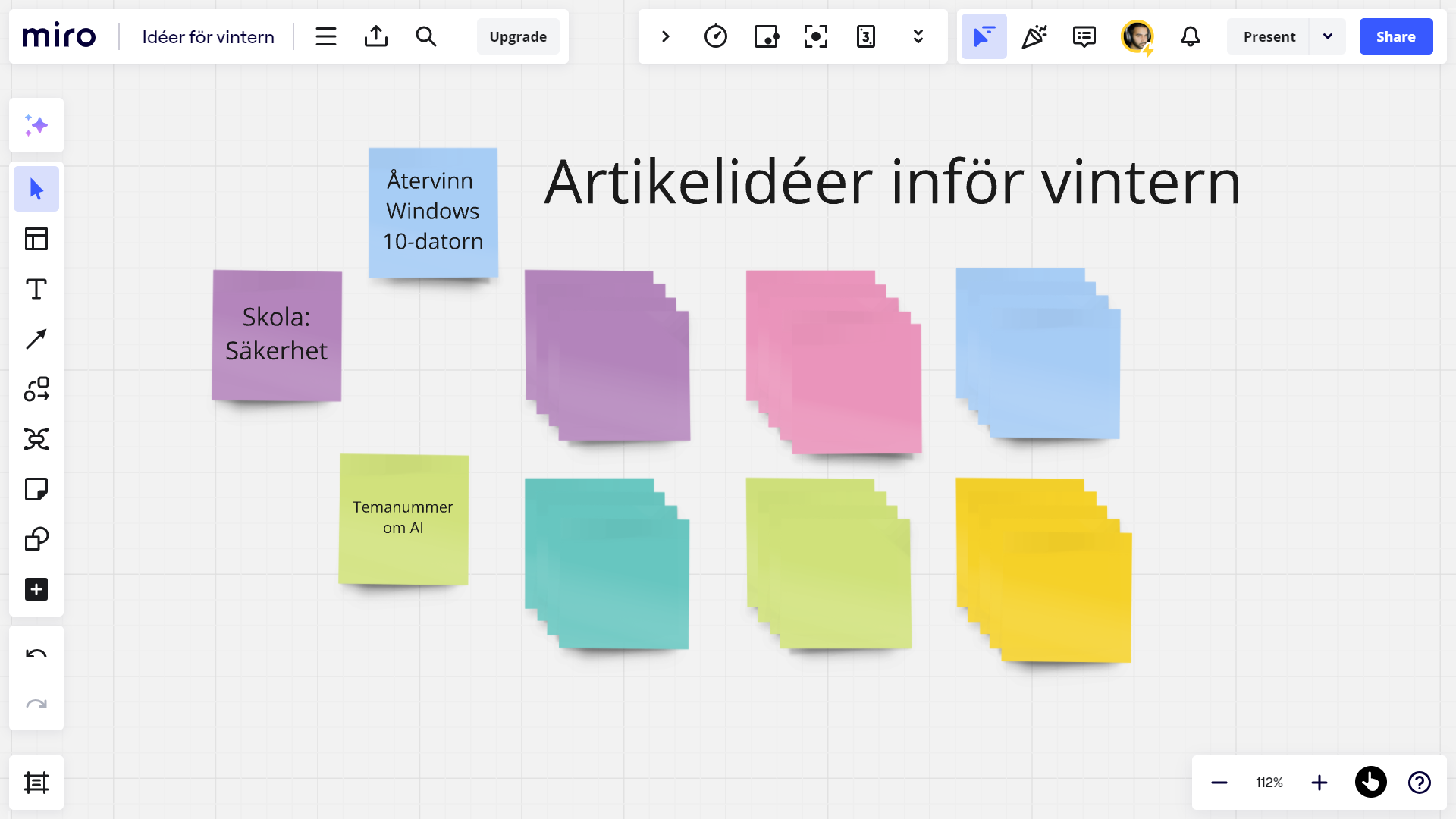This screenshot has height=819, width=1456.
Task: Open the text tool
Action: pyautogui.click(x=36, y=289)
